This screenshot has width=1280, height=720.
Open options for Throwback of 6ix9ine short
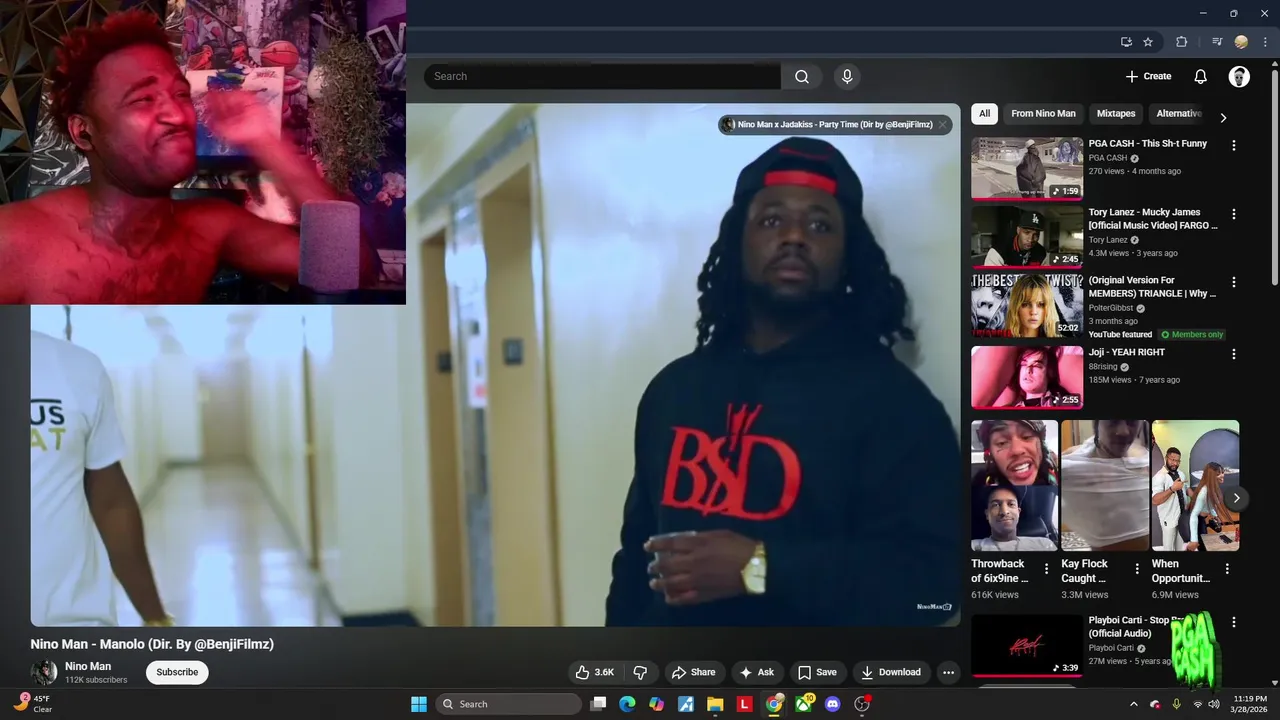point(1046,568)
